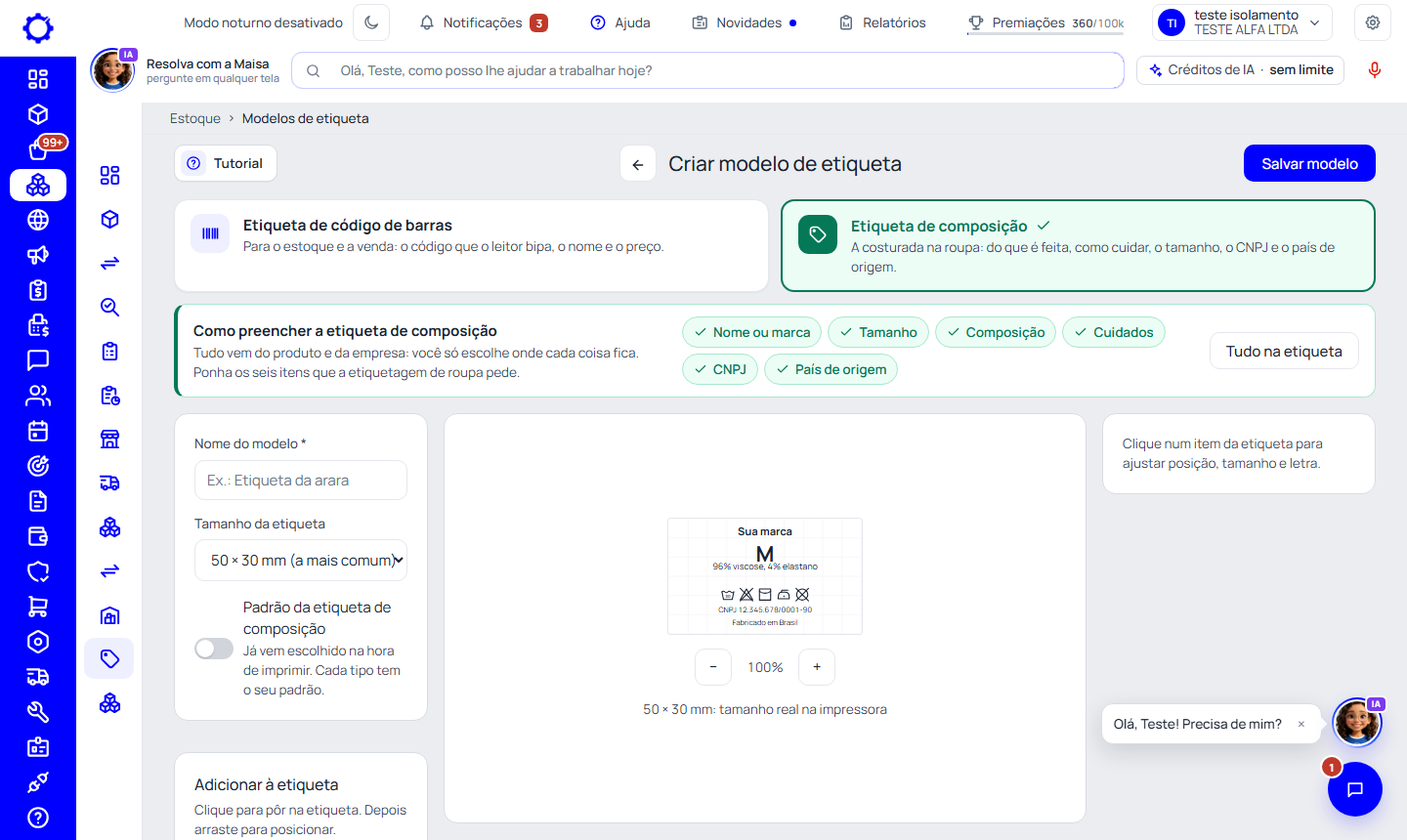Open Notificações in the top bar
The width and height of the screenshot is (1407, 840).
(x=484, y=22)
